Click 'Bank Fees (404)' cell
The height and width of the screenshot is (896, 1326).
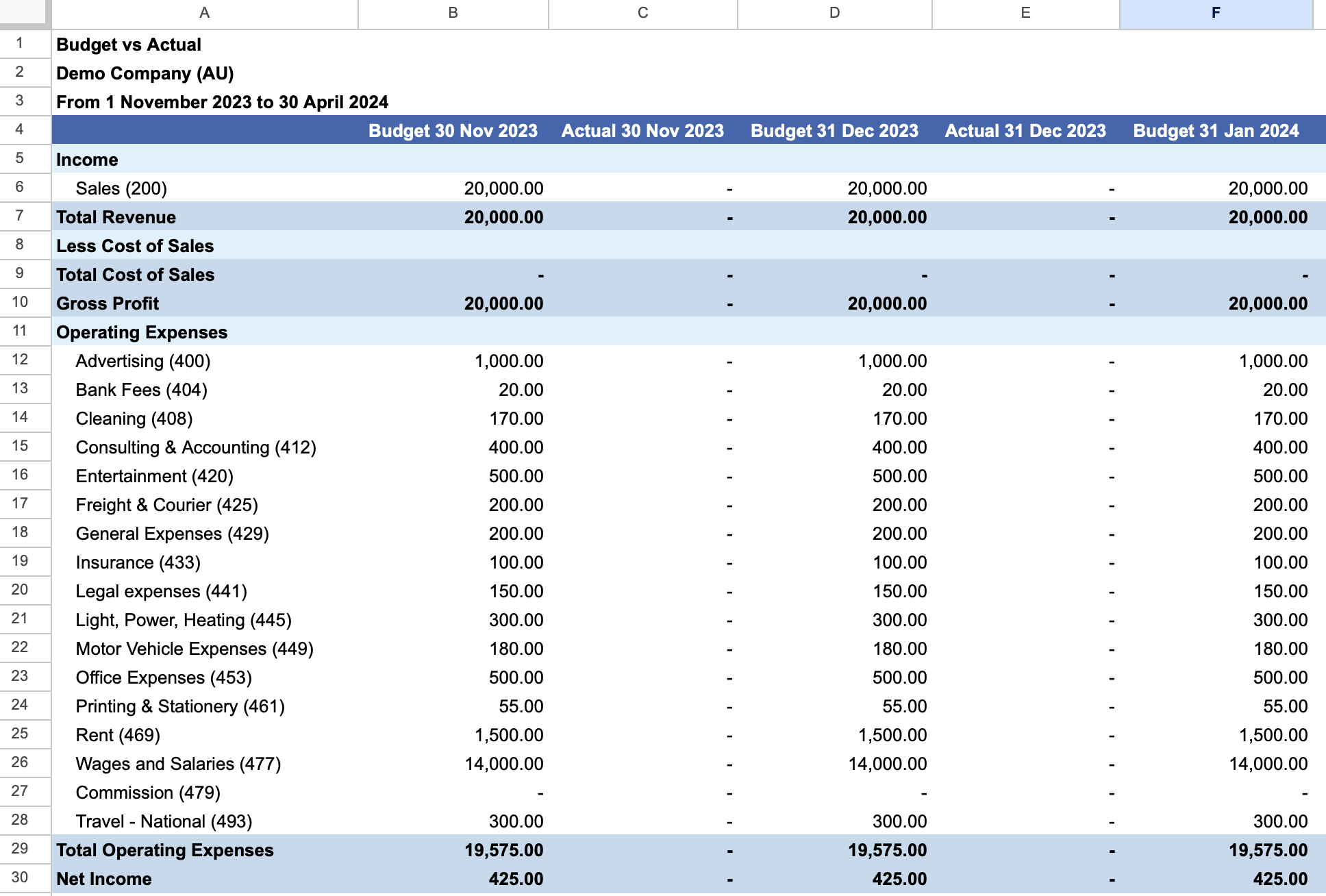(x=205, y=390)
